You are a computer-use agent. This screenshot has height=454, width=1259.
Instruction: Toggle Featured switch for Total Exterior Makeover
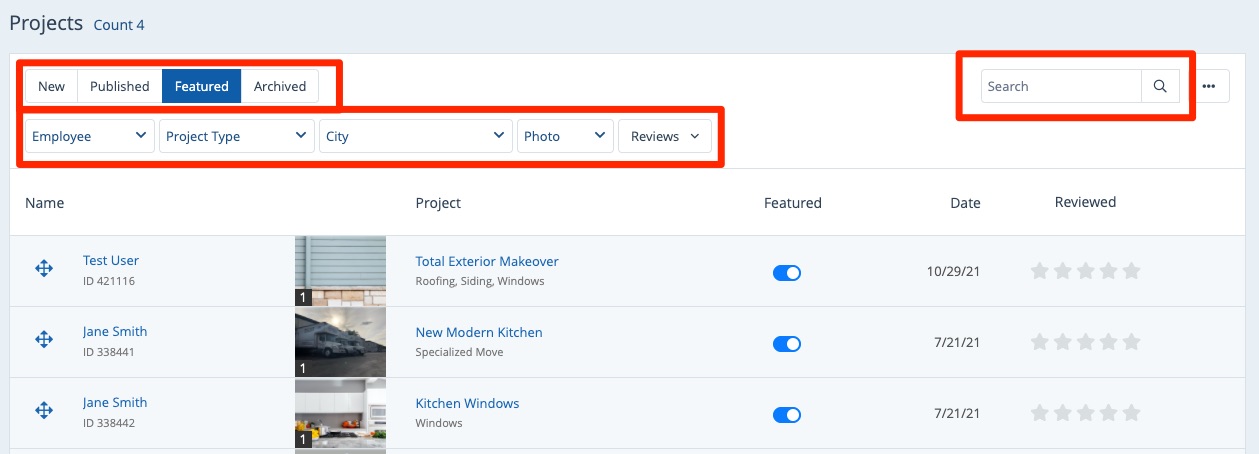787,273
